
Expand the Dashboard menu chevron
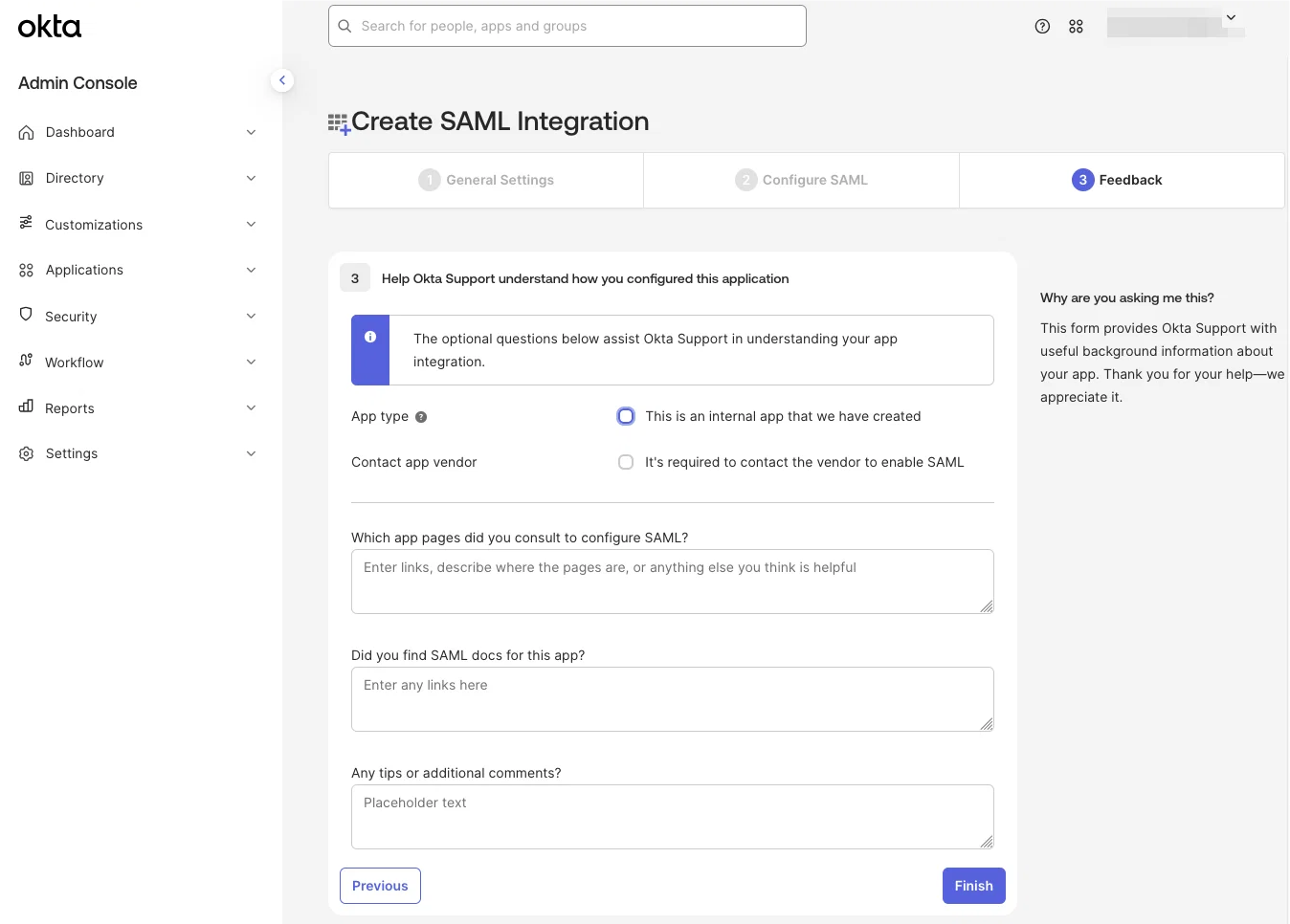[x=251, y=132]
